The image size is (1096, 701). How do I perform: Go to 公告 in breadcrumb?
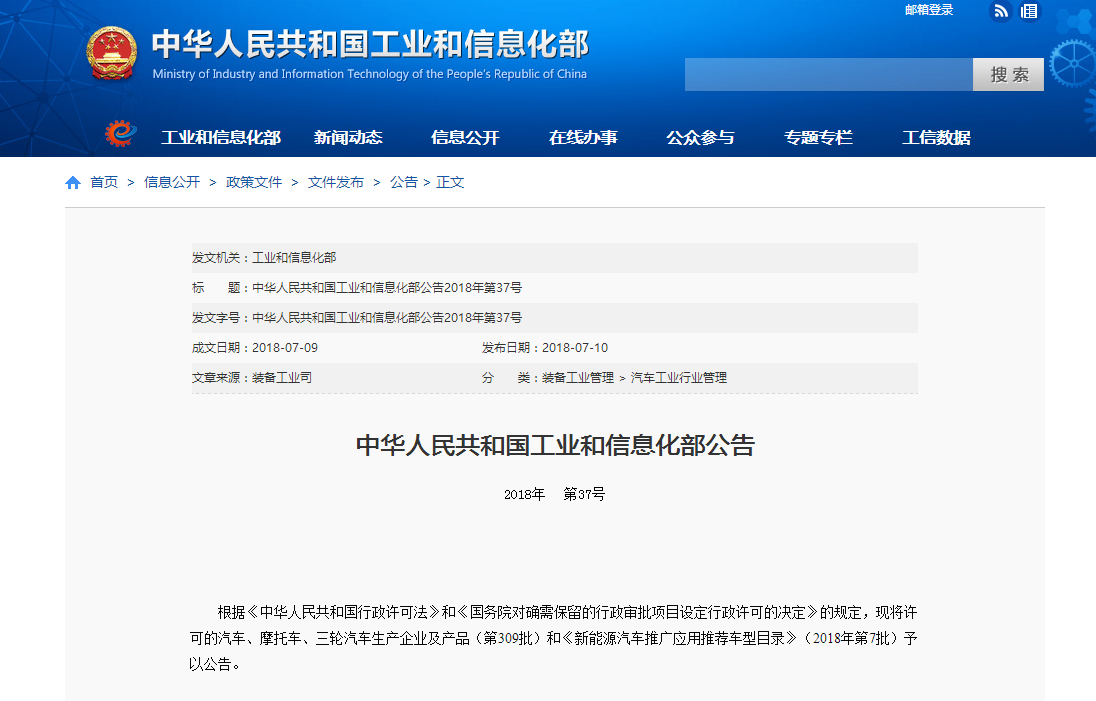coord(403,182)
